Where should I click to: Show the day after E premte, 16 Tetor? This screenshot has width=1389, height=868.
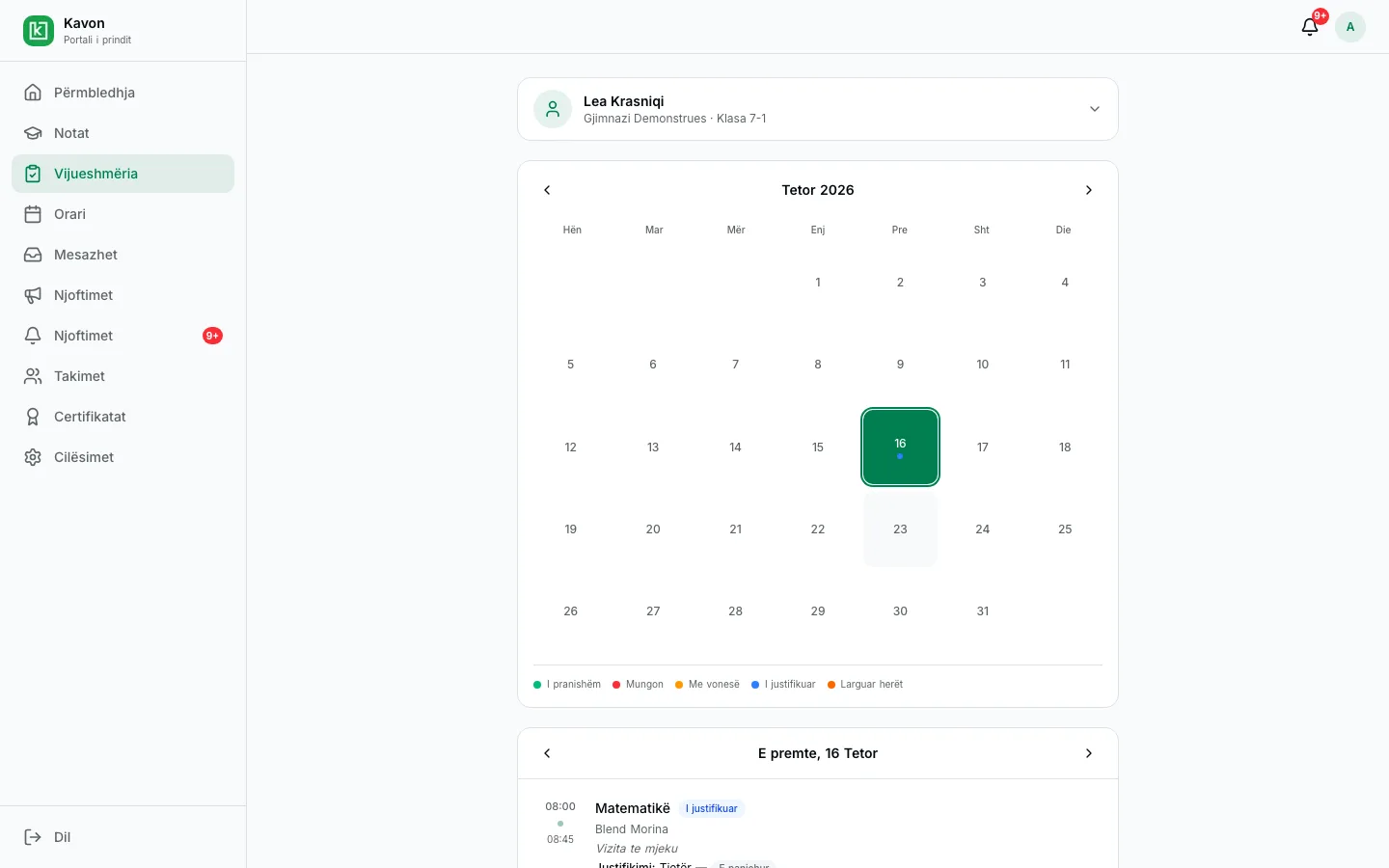pyautogui.click(x=1089, y=753)
